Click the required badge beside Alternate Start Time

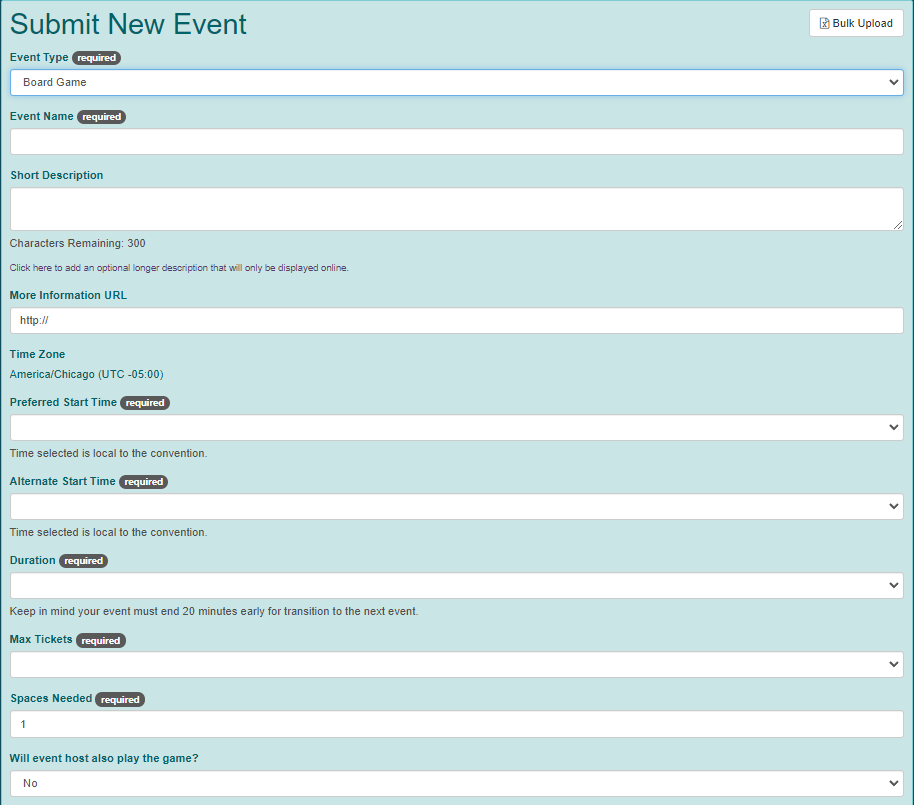pos(143,482)
